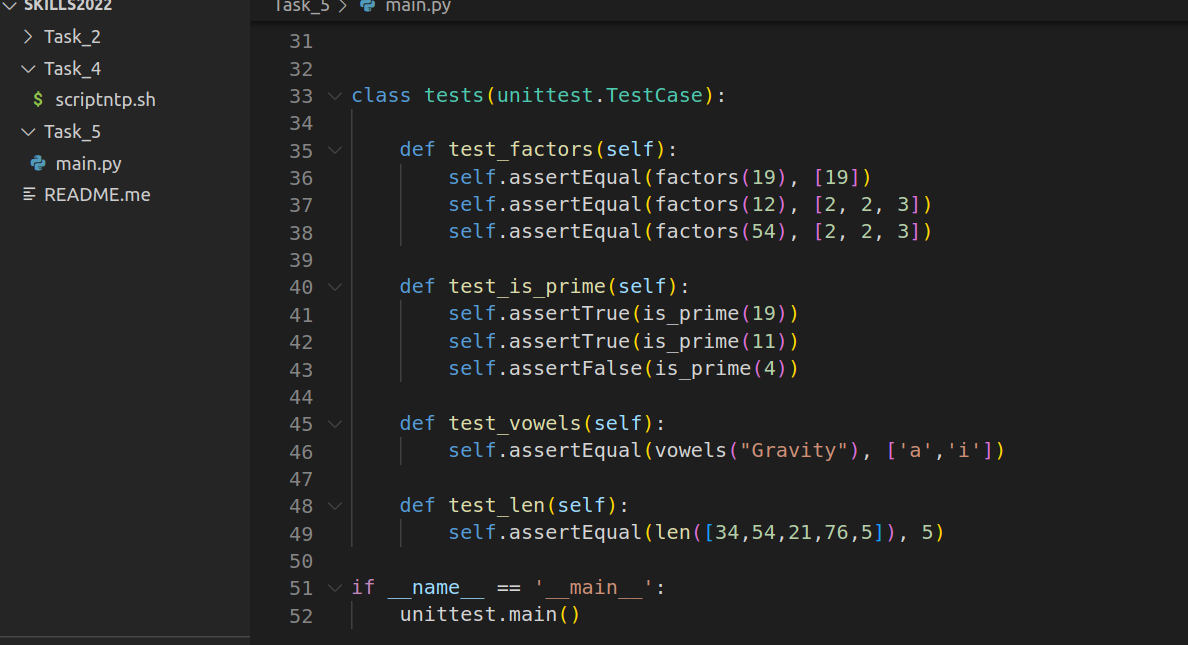Click the breadcrumb separator chevron after Task_5
Image resolution: width=1188 pixels, height=645 pixels.
342,6
